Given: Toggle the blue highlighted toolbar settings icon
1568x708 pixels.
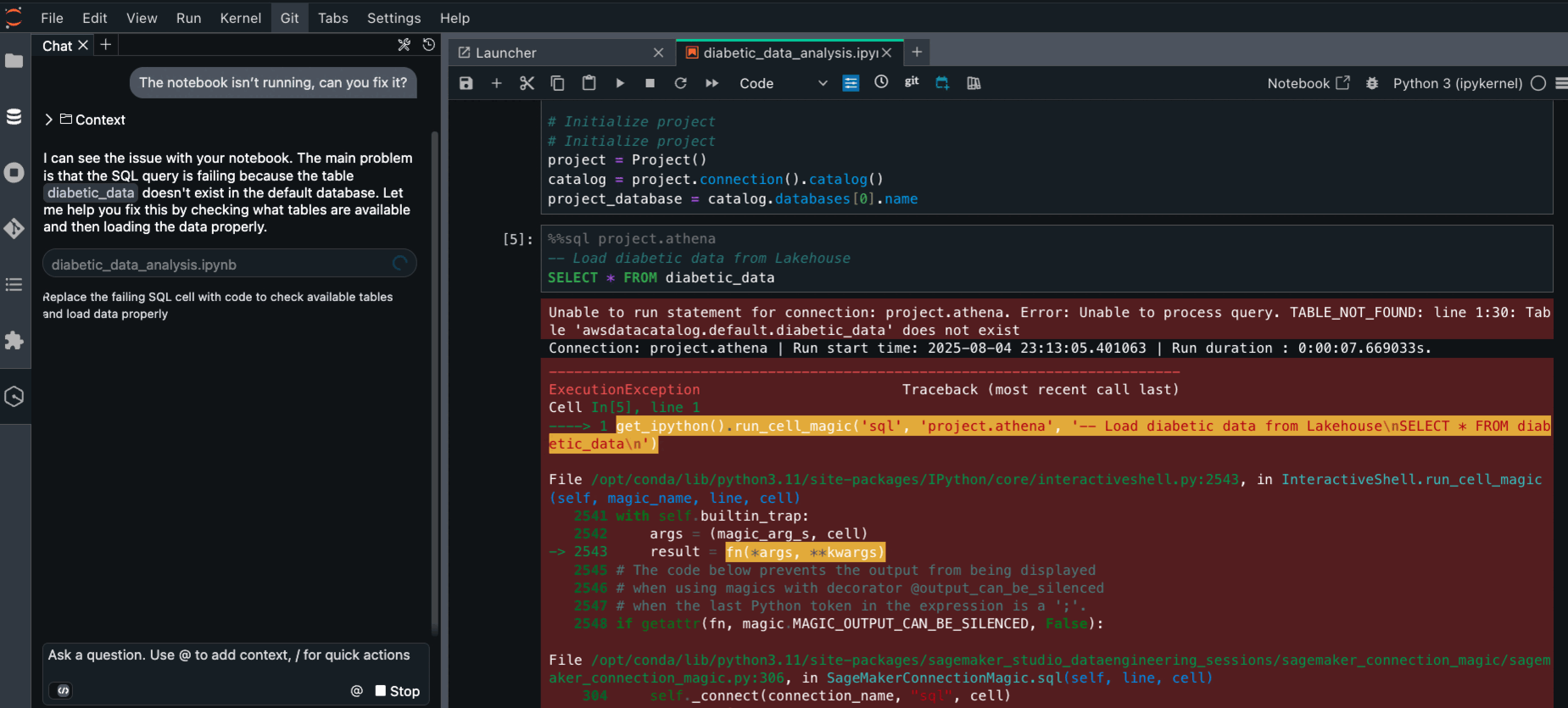Looking at the screenshot, I should coord(851,83).
